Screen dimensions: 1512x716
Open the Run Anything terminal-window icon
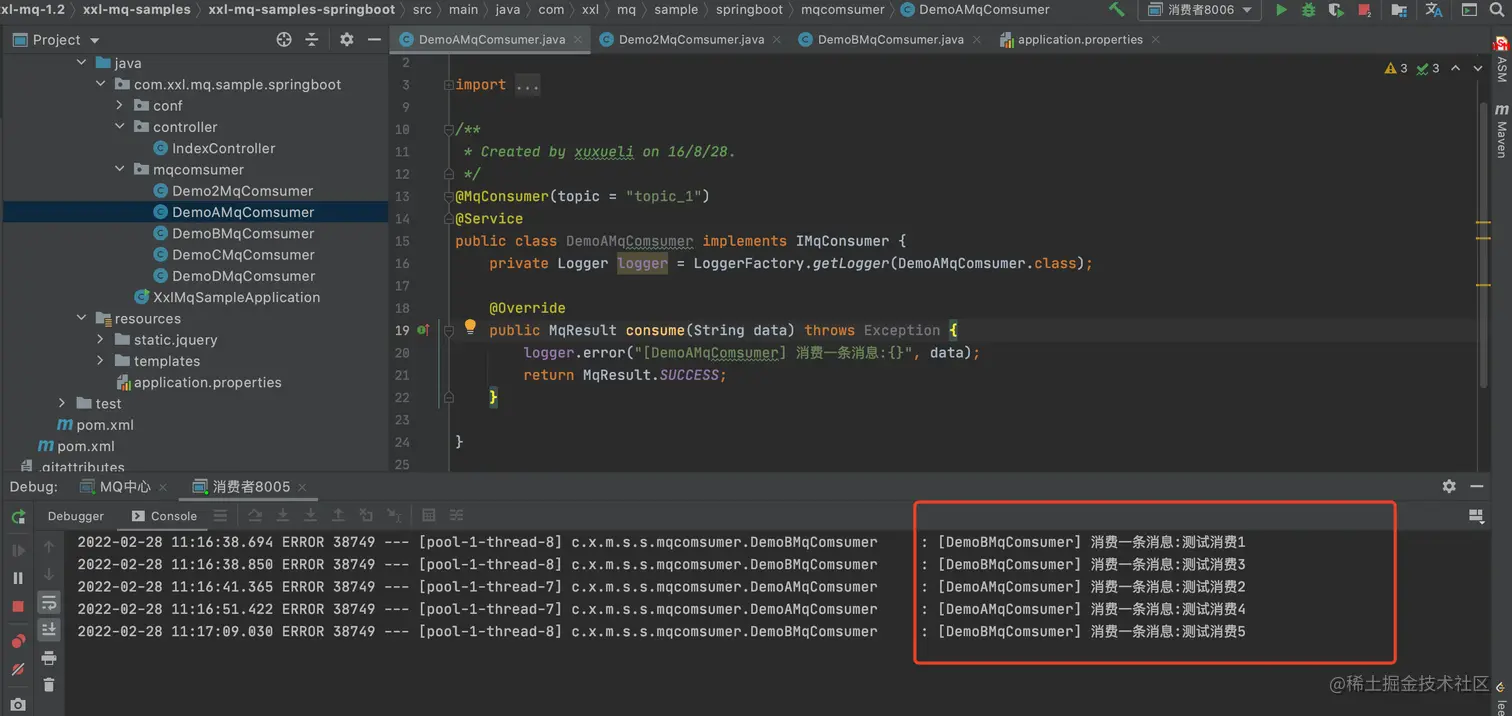pos(1469,10)
